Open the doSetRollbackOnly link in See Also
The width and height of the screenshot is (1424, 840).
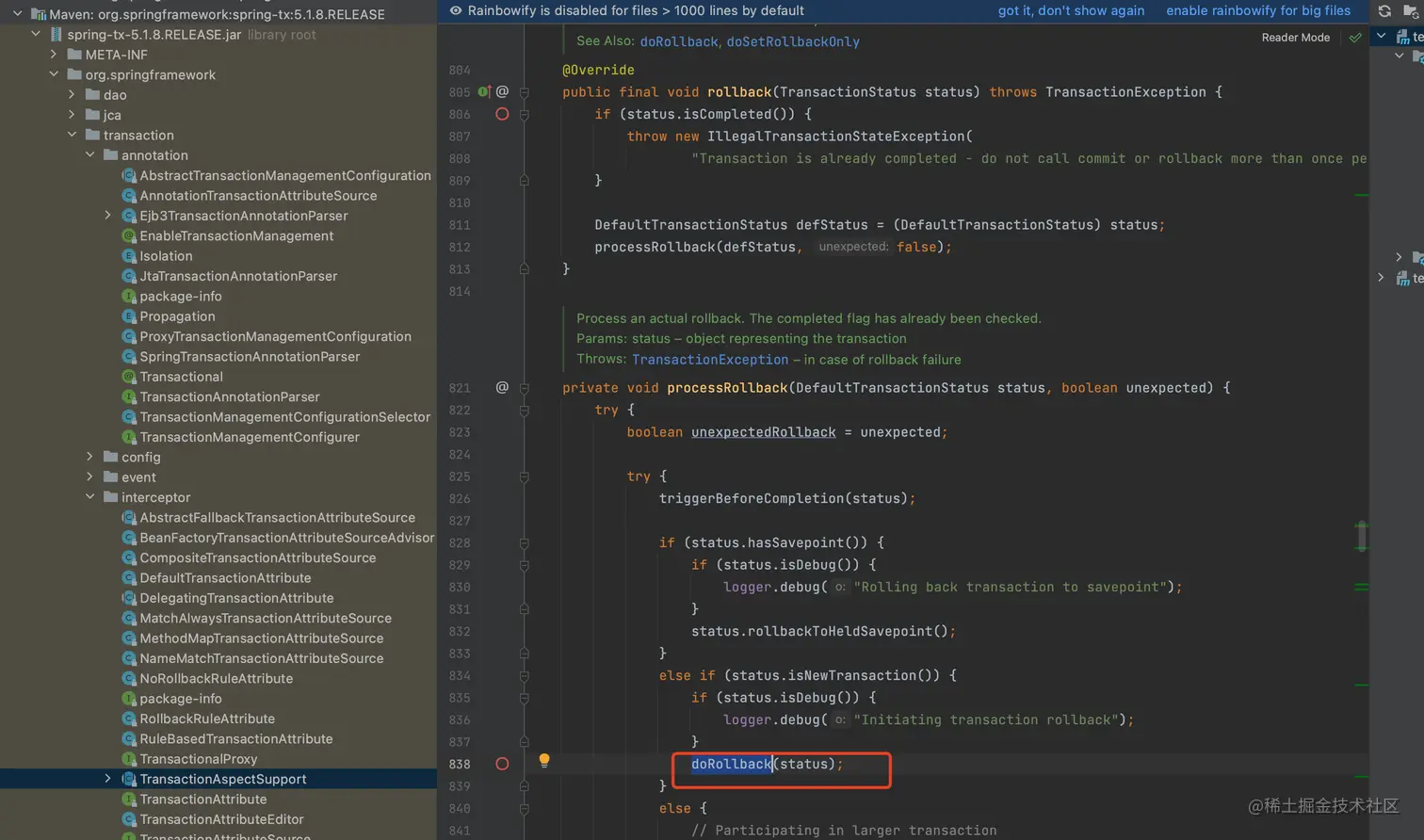tap(793, 41)
